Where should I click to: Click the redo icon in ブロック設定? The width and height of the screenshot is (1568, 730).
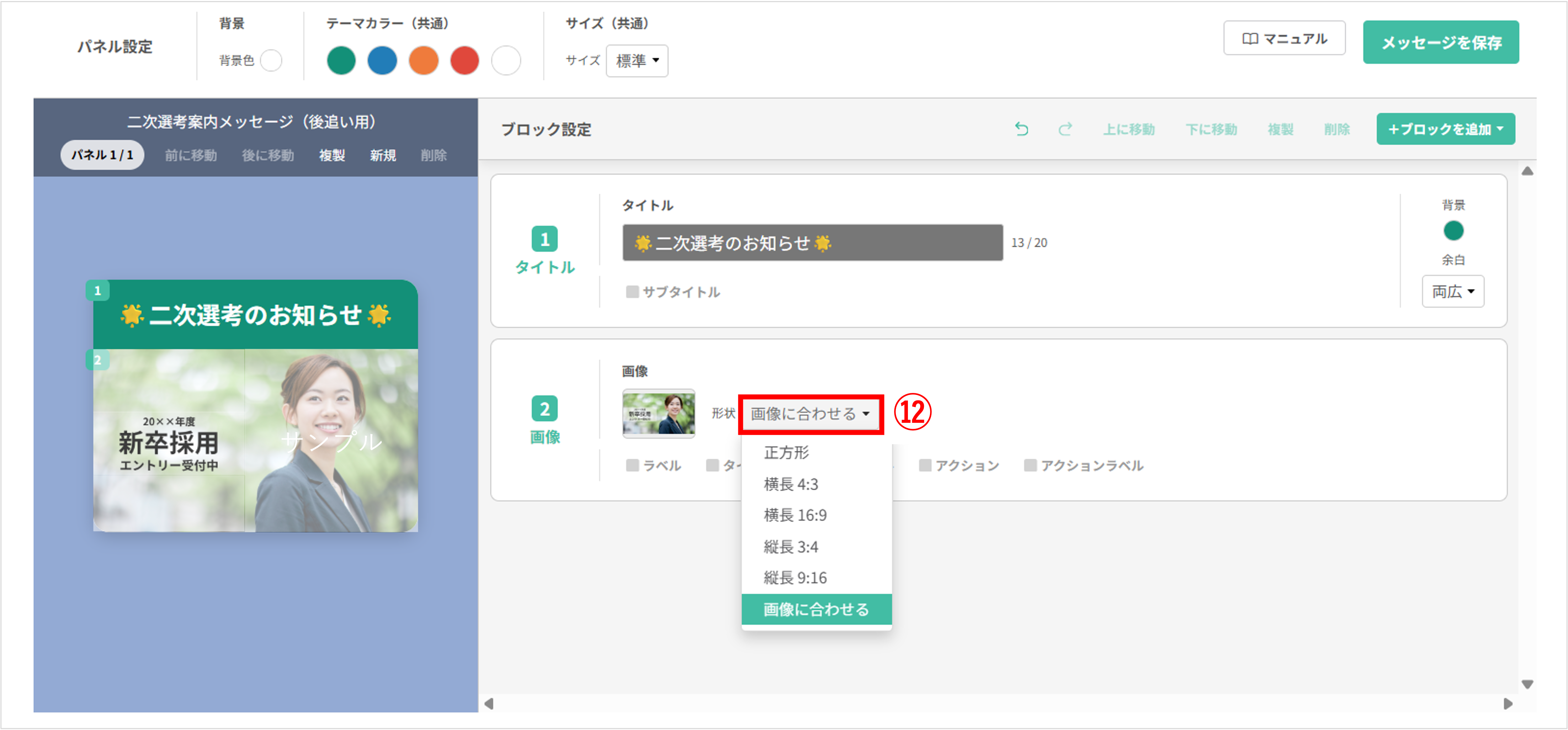[1065, 128]
